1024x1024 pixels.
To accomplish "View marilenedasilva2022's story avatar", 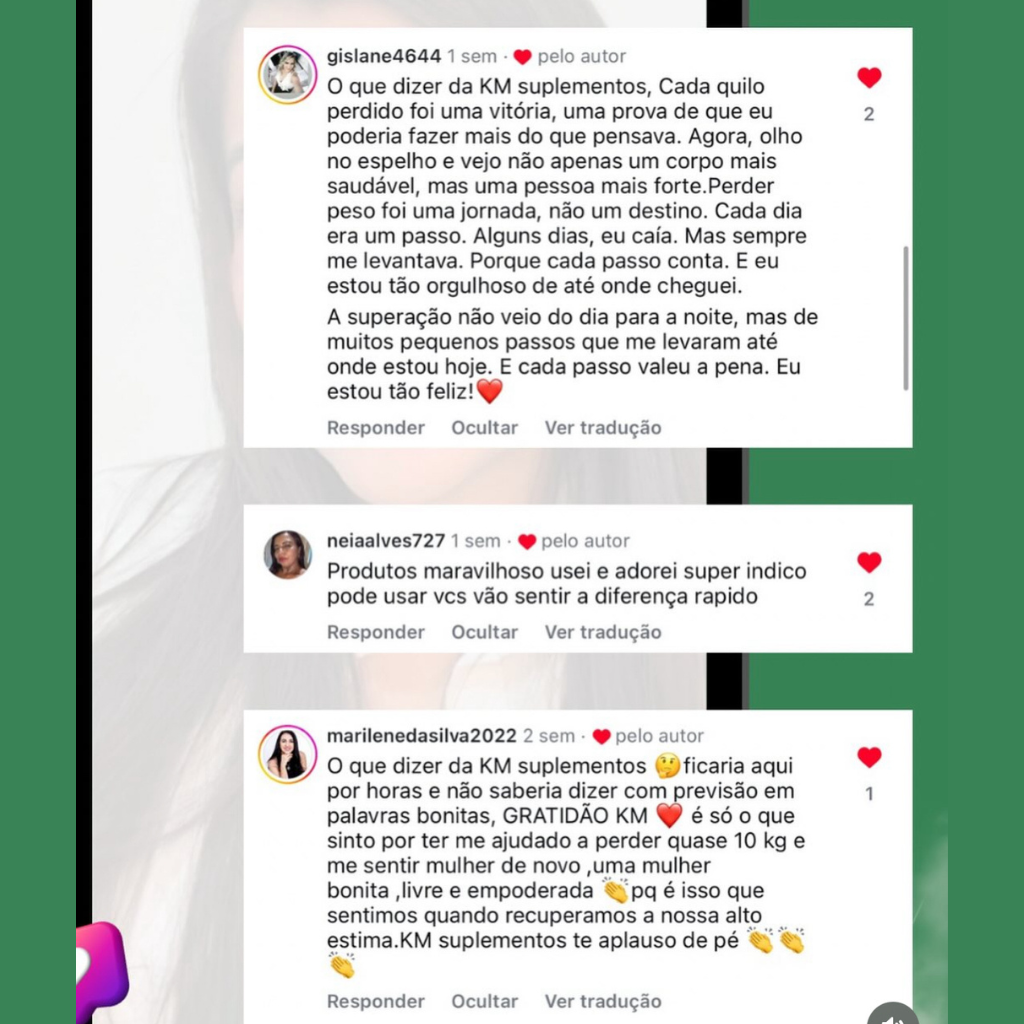I will [287, 754].
